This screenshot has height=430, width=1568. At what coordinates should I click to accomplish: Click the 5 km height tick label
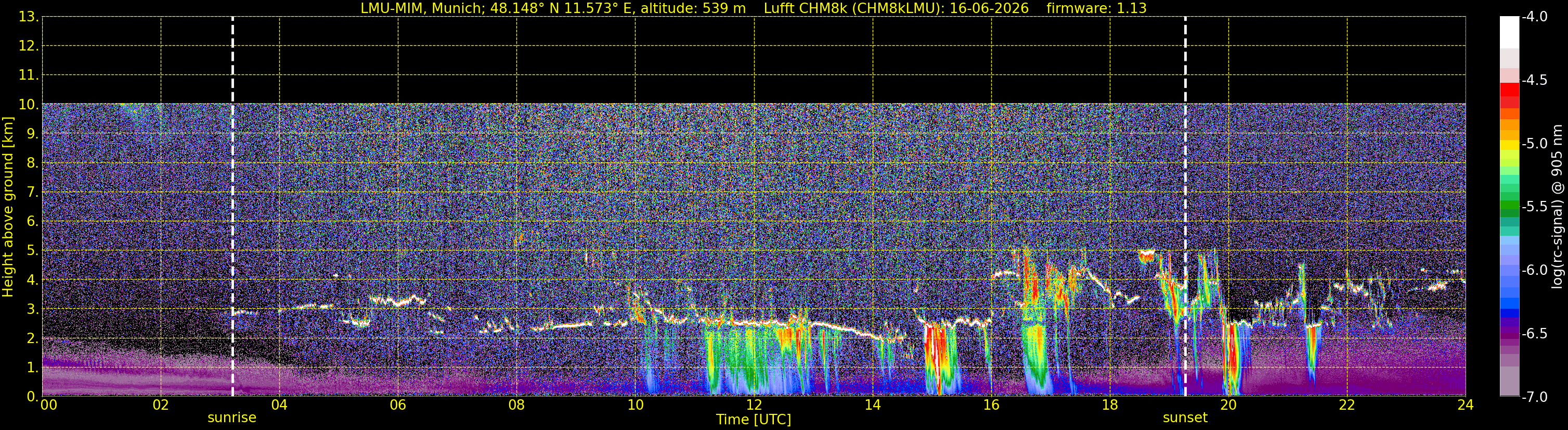32,250
